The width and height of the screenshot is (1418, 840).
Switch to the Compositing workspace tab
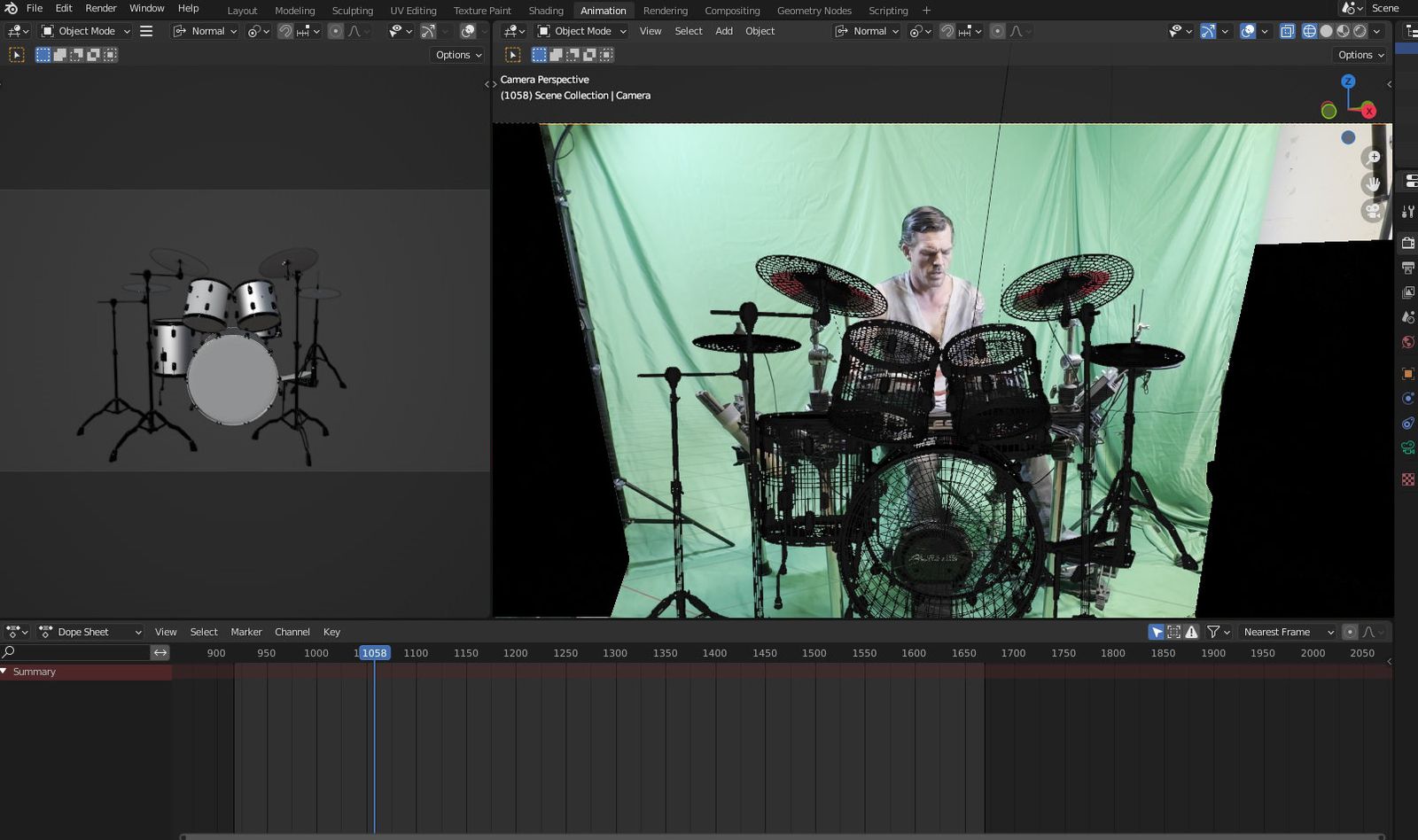pyautogui.click(x=731, y=11)
